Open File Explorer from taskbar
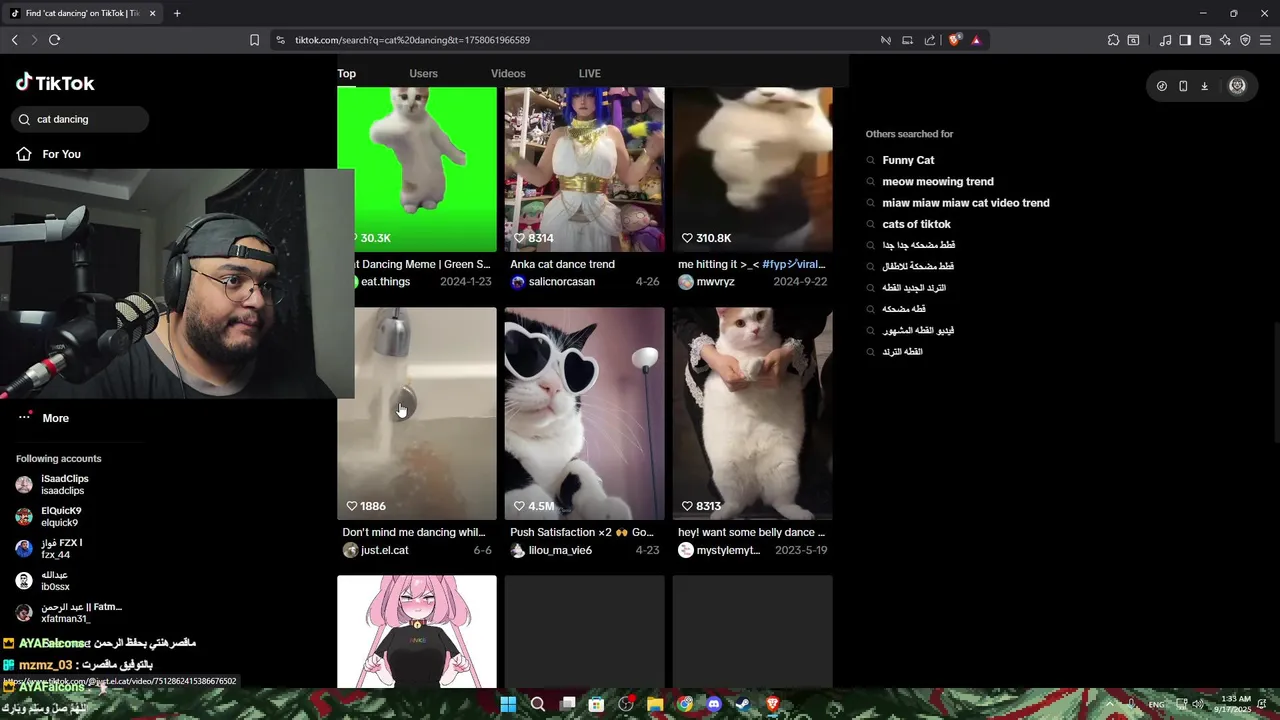The height and width of the screenshot is (720, 1280). click(x=655, y=704)
